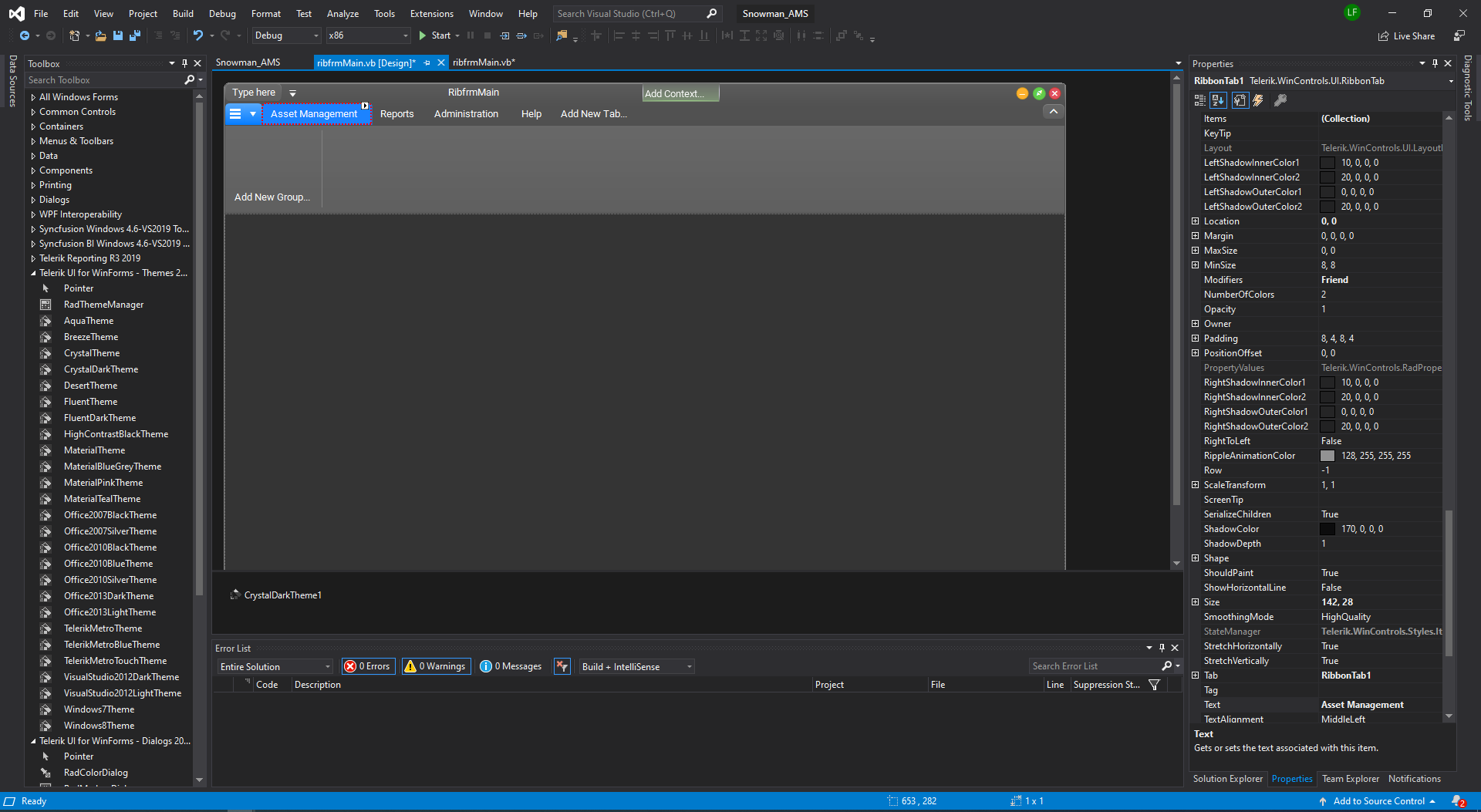This screenshot has height=812, width=1481.
Task: Toggle the 0 Messages filter
Action: 511,666
